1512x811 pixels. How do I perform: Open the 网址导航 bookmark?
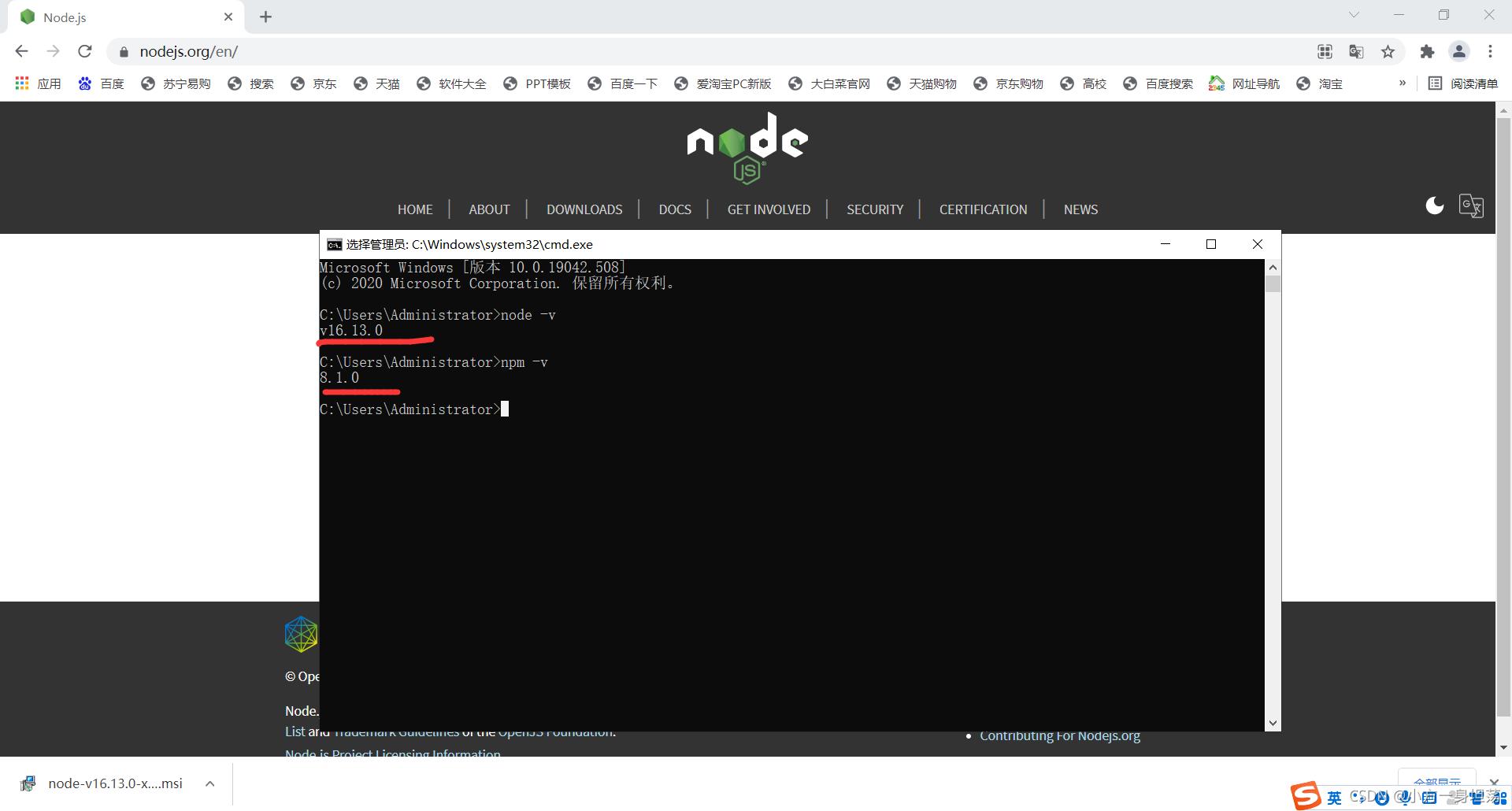pyautogui.click(x=1244, y=83)
